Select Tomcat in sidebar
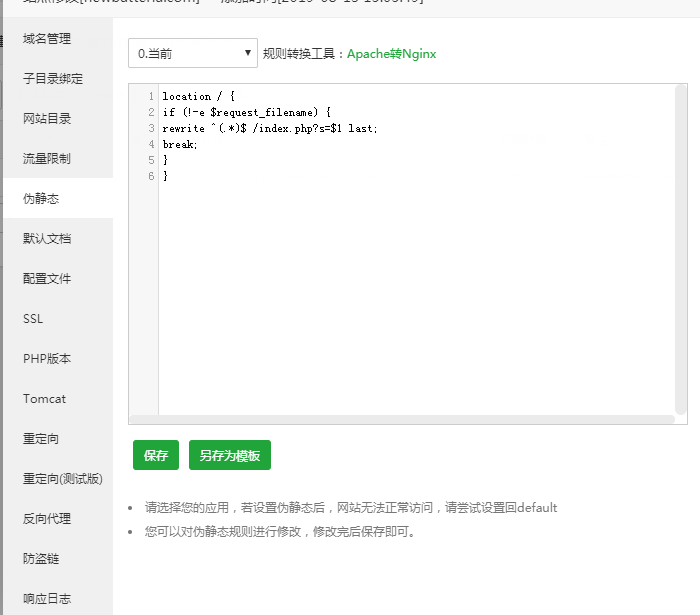 [x=44, y=399]
